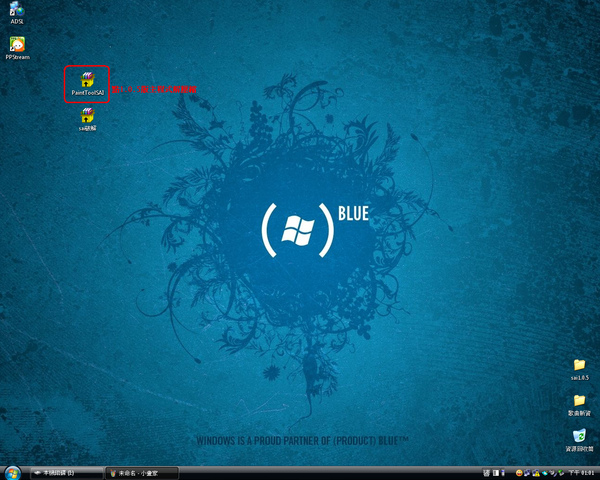Open the taskbar clock showing 下午 01:01
The width and height of the screenshot is (600, 480).
pos(581,473)
